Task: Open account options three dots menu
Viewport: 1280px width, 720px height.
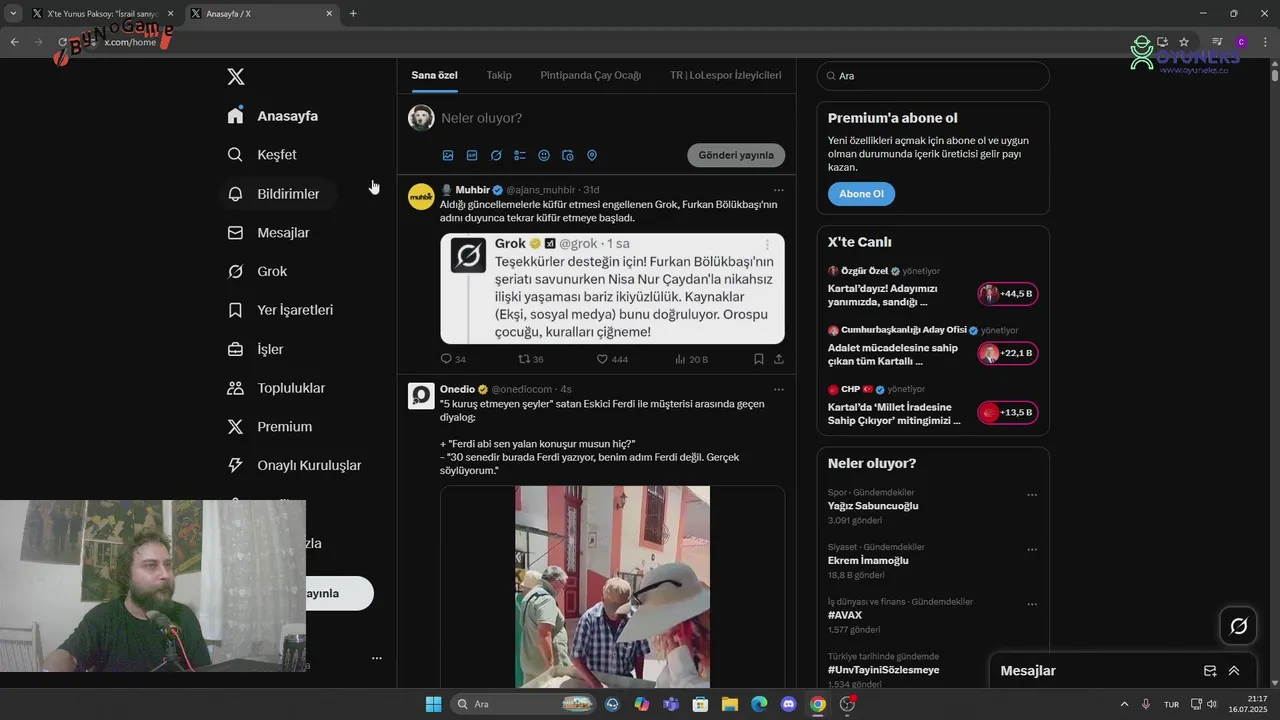Action: click(x=377, y=658)
